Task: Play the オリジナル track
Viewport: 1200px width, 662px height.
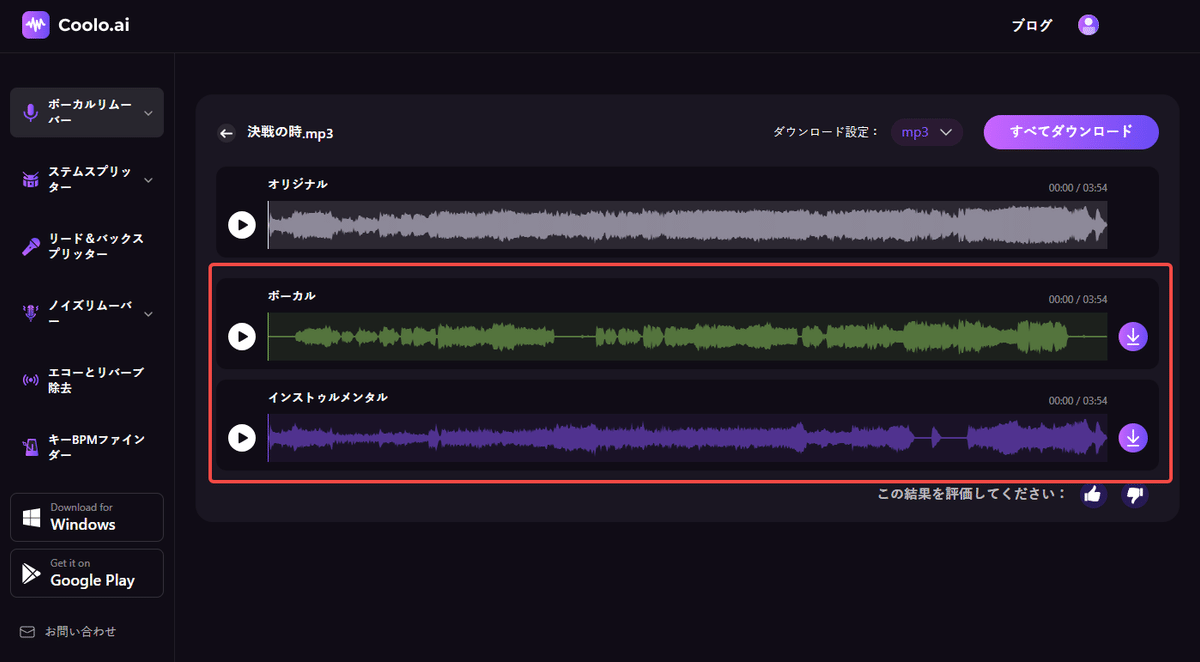Action: (x=242, y=225)
